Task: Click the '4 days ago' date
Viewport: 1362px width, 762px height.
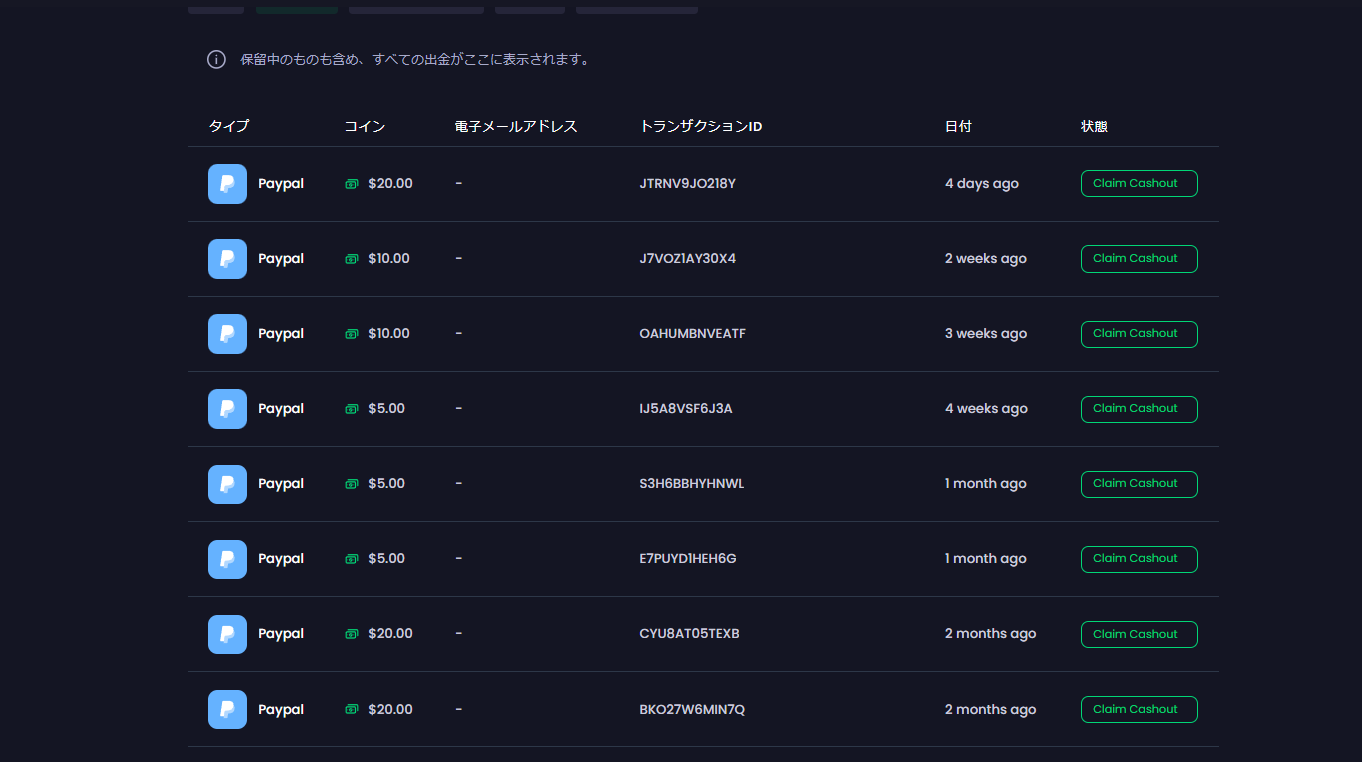Action: point(982,184)
